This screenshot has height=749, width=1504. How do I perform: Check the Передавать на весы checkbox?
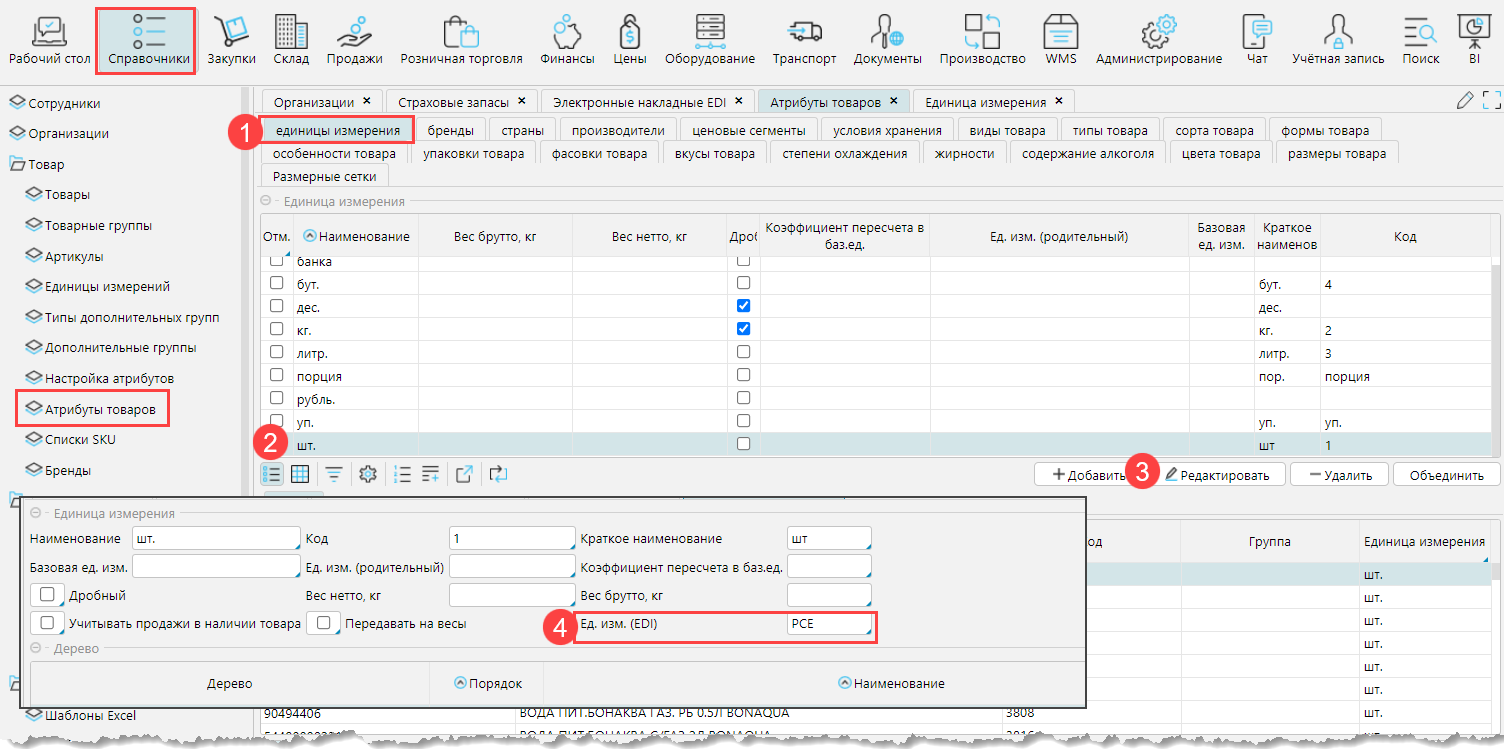click(x=323, y=623)
